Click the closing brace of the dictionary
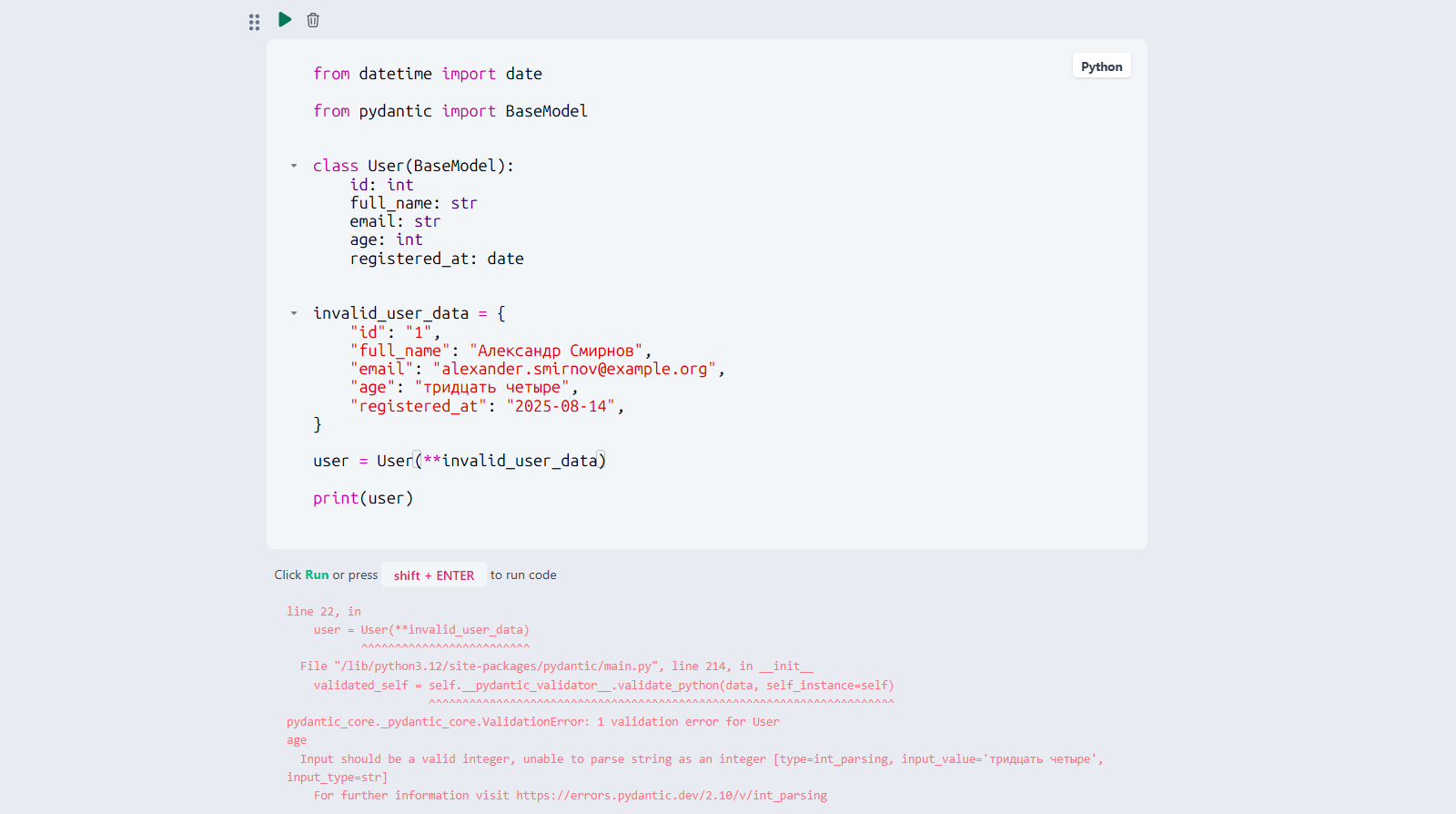The width and height of the screenshot is (1456, 814). (x=318, y=424)
